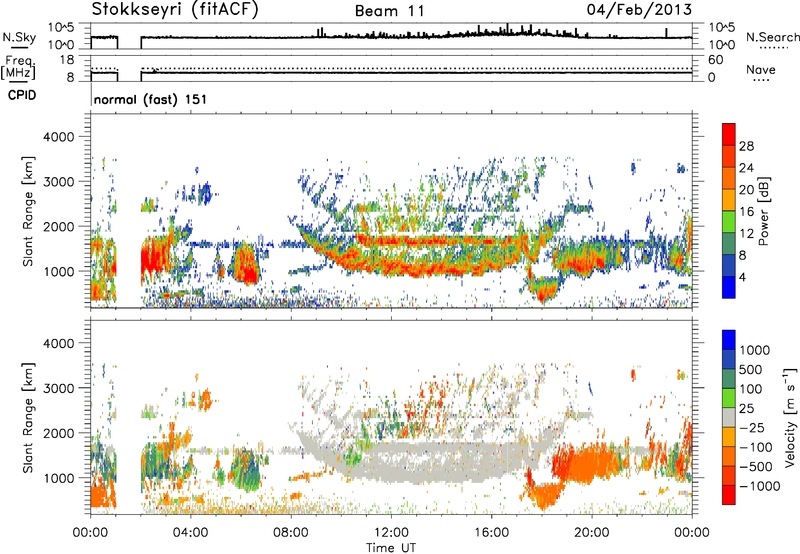Select the 20:00 time tick label
Viewport: 800px width, 554px height.
click(x=592, y=533)
